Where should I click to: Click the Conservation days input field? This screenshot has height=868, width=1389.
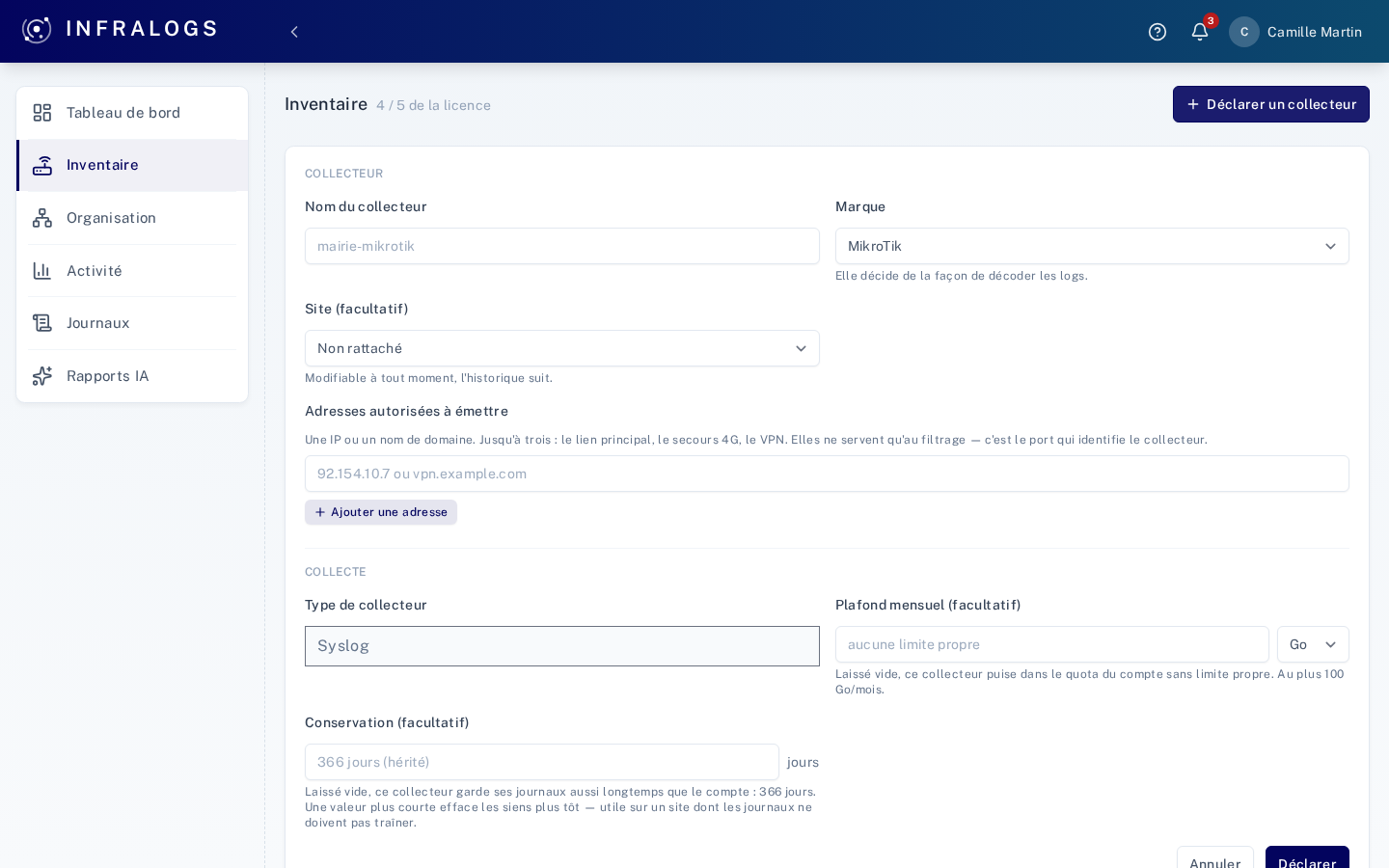pyautogui.click(x=542, y=762)
